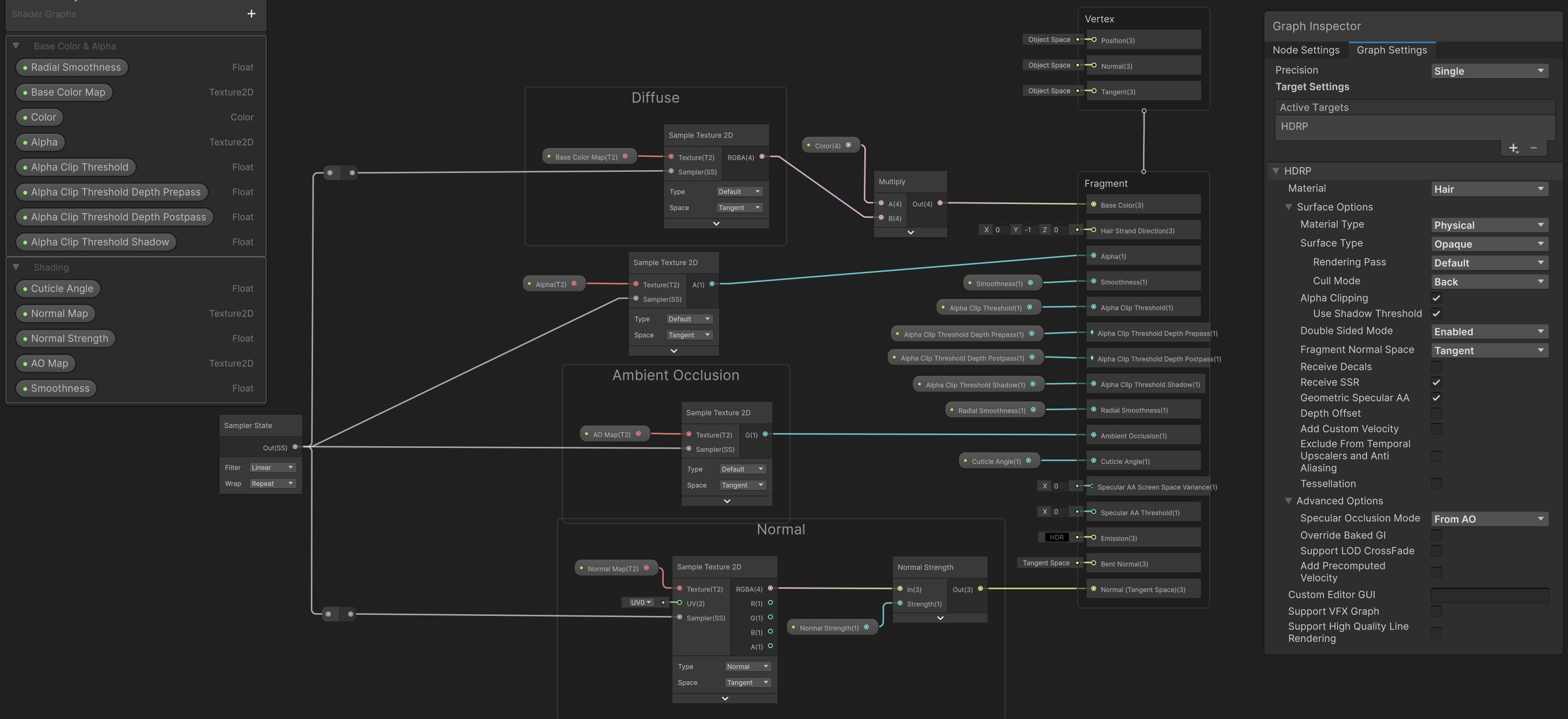
Task: Toggle the Geometric Specular AA checkbox
Action: (x=1436, y=398)
